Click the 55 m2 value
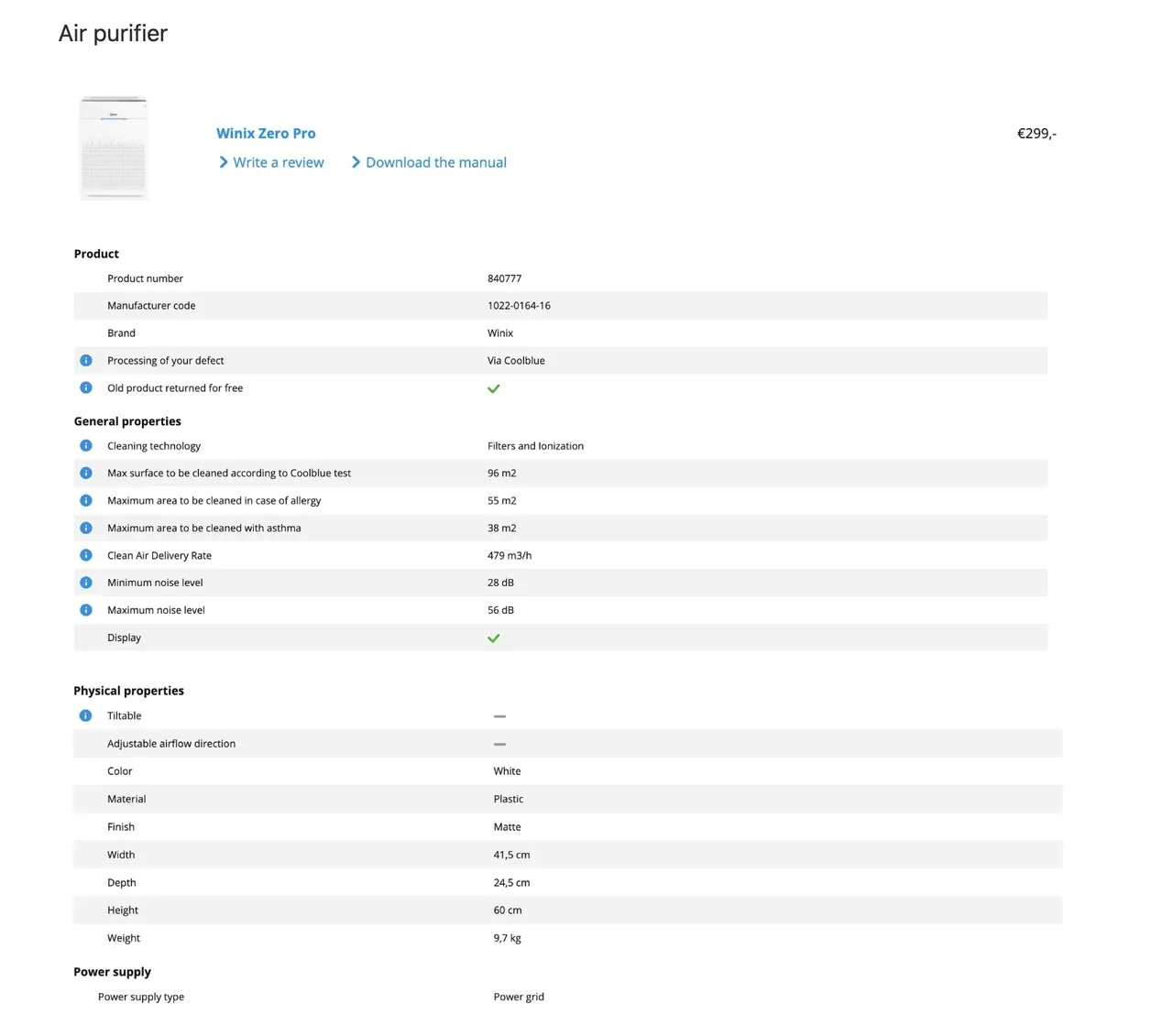Screen dimensions: 1173x1036 tap(502, 501)
